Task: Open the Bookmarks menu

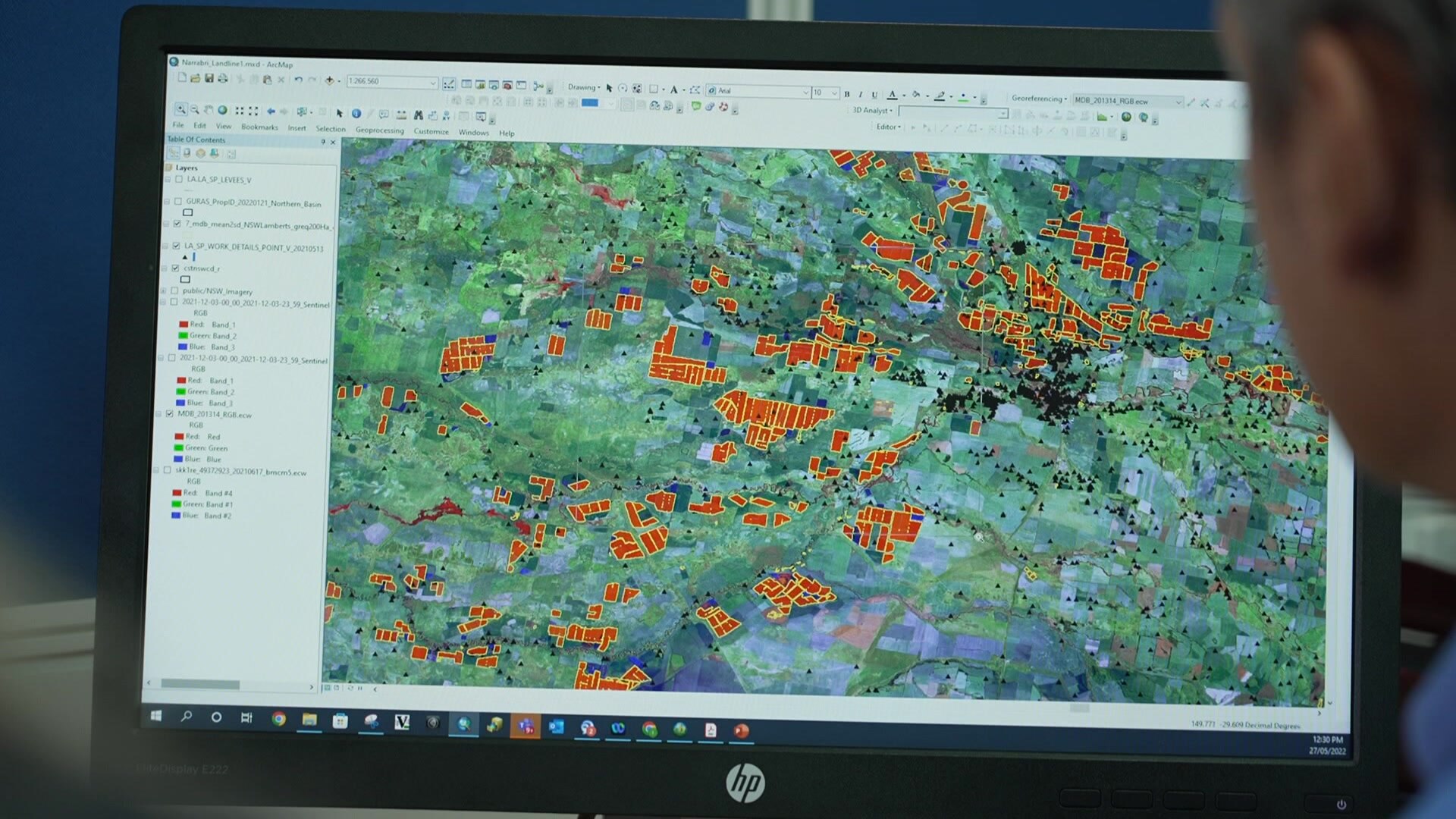Action: (x=259, y=127)
